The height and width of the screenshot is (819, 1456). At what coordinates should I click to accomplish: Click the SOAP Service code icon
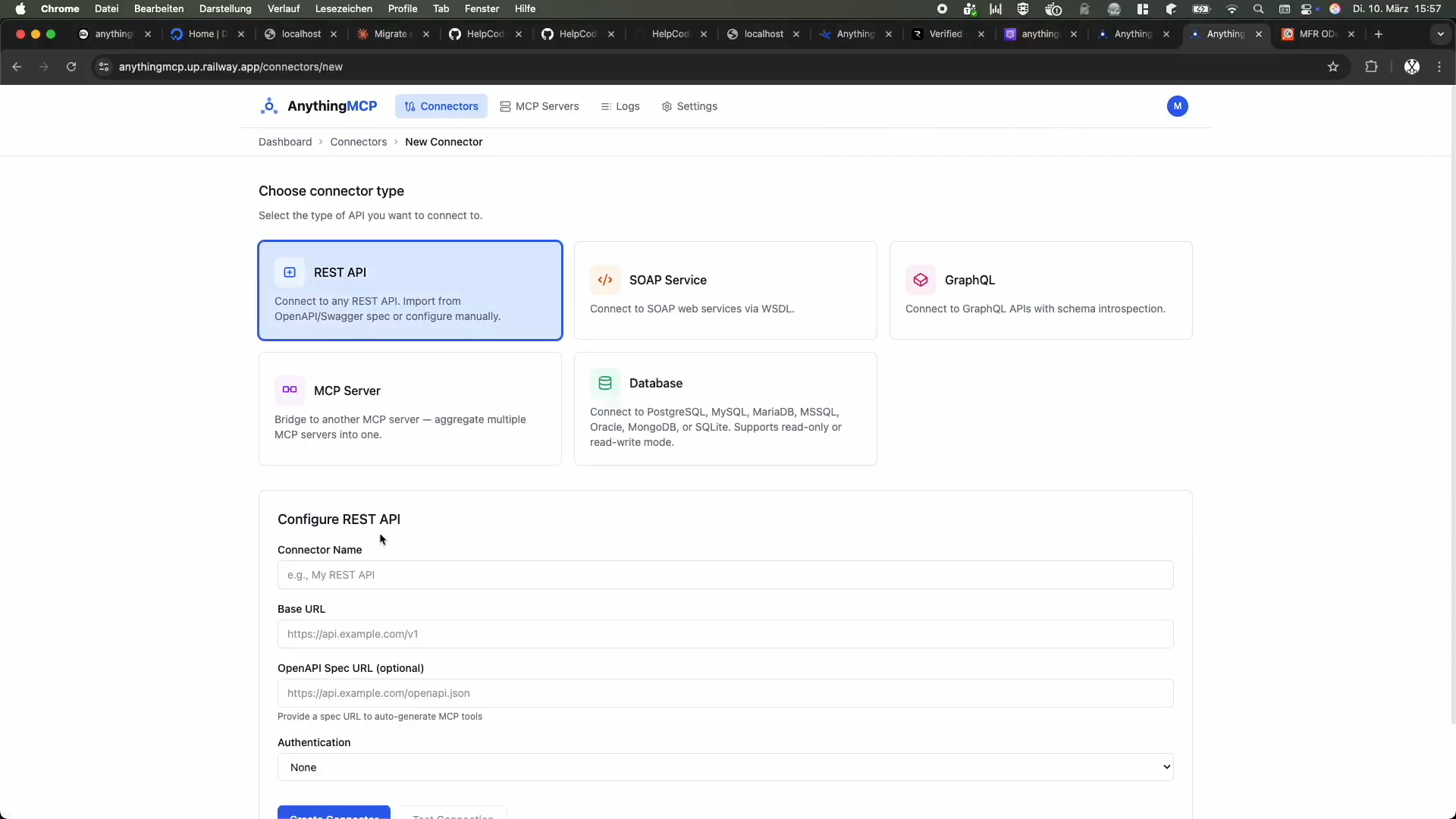(x=605, y=280)
